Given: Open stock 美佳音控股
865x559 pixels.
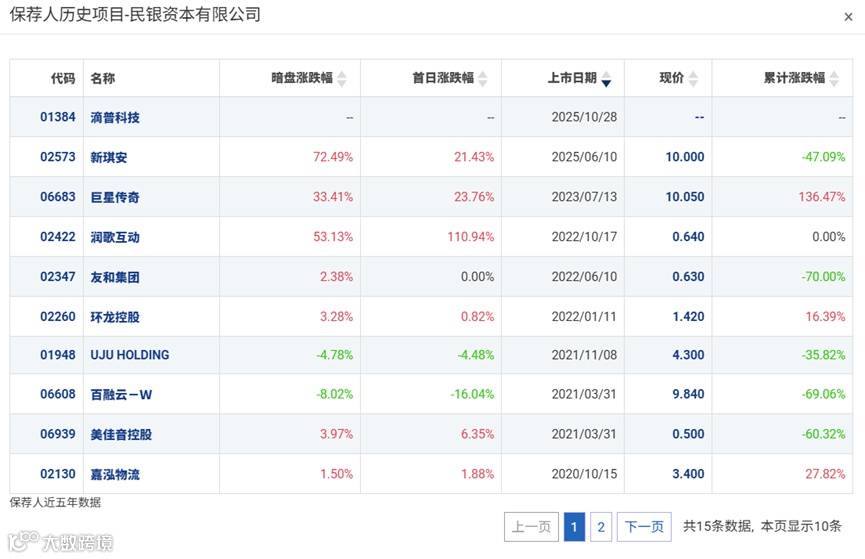Looking at the screenshot, I should click(x=121, y=434).
